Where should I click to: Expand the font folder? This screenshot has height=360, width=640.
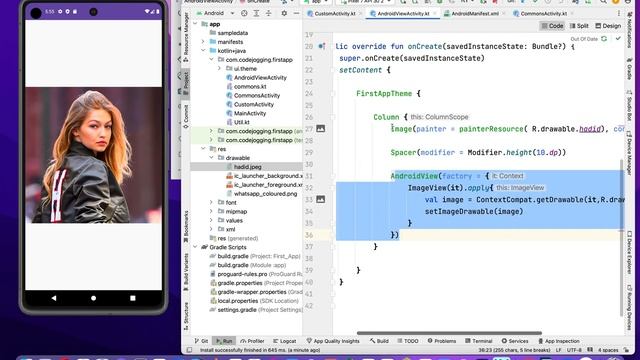tap(211, 202)
